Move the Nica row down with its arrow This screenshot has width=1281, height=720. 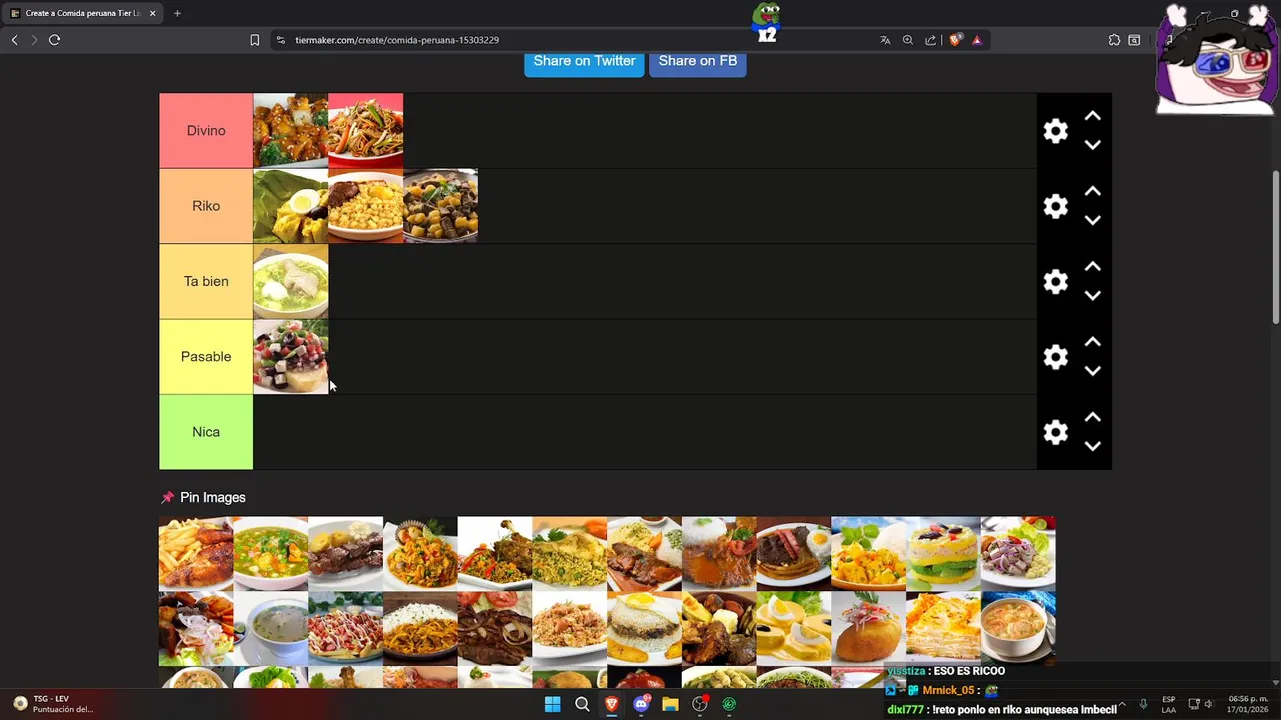click(1093, 446)
